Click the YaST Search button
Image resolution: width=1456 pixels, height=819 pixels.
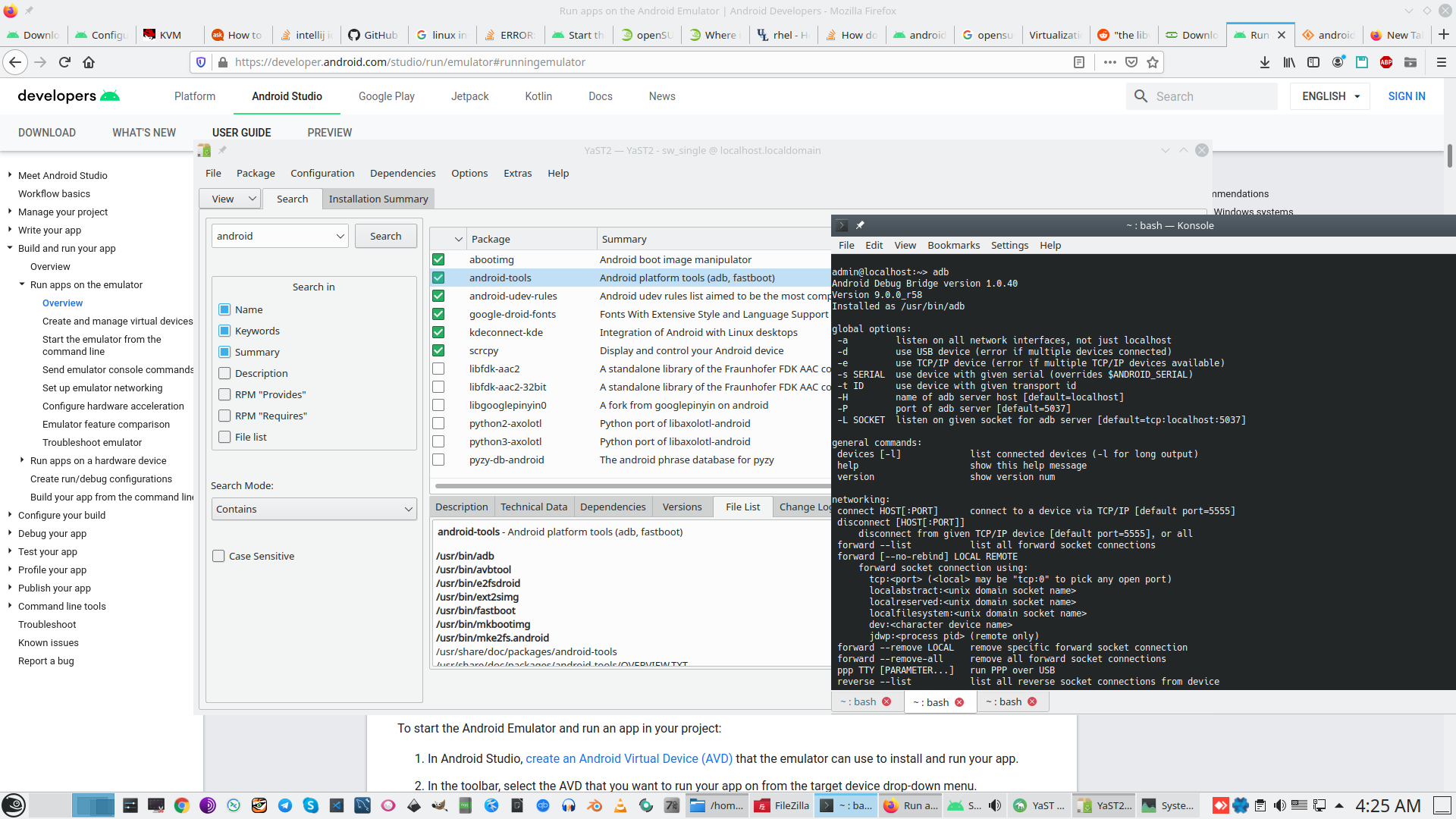[385, 236]
